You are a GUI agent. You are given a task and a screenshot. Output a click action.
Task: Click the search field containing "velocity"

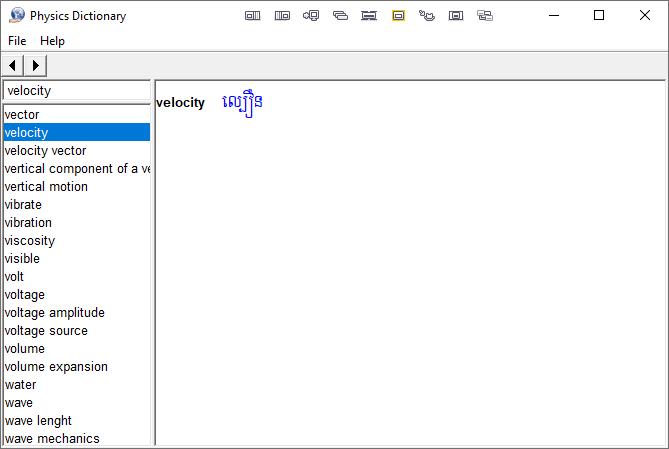pyautogui.click(x=76, y=91)
